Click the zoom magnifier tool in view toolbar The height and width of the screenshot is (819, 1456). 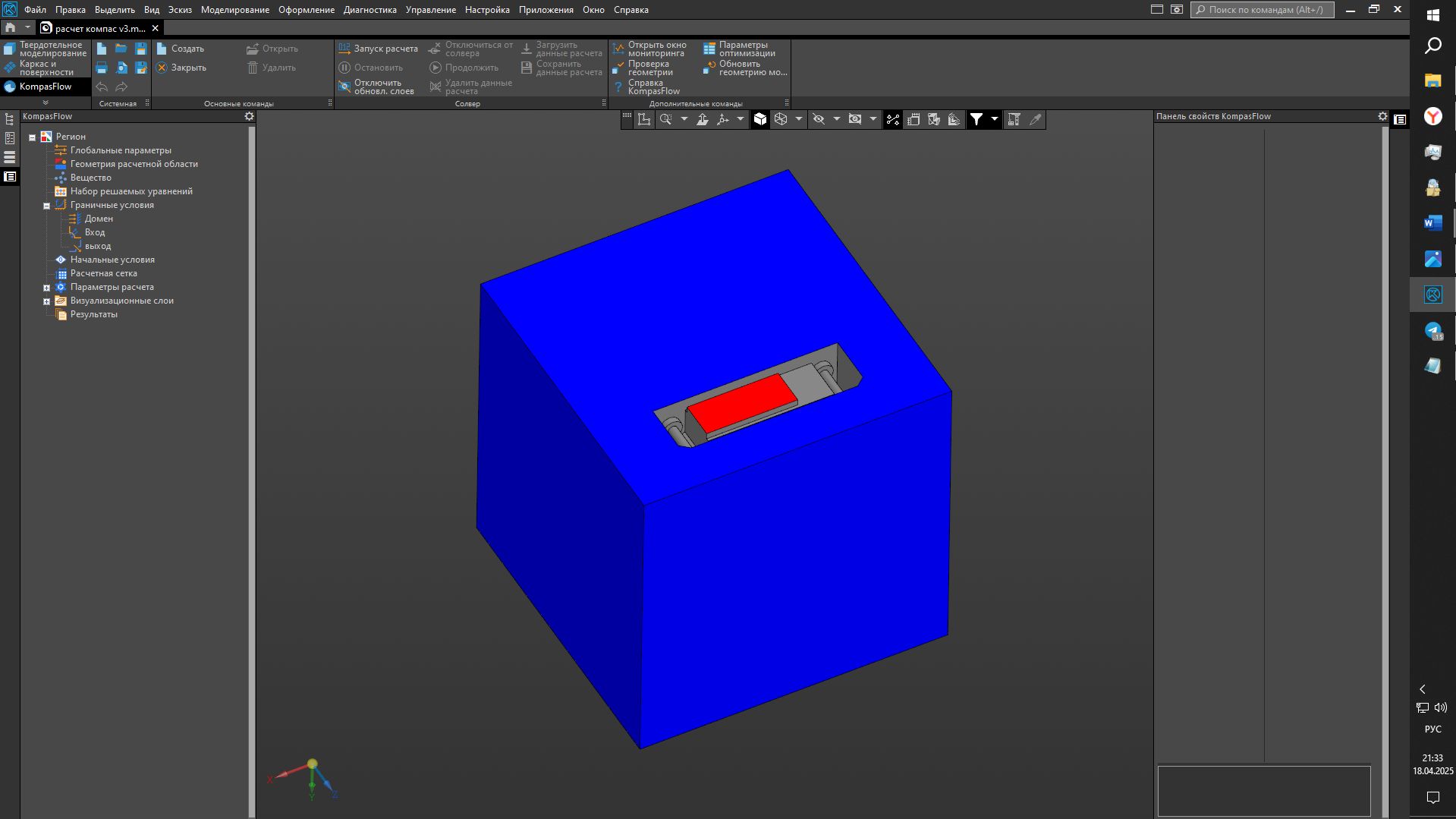665,119
